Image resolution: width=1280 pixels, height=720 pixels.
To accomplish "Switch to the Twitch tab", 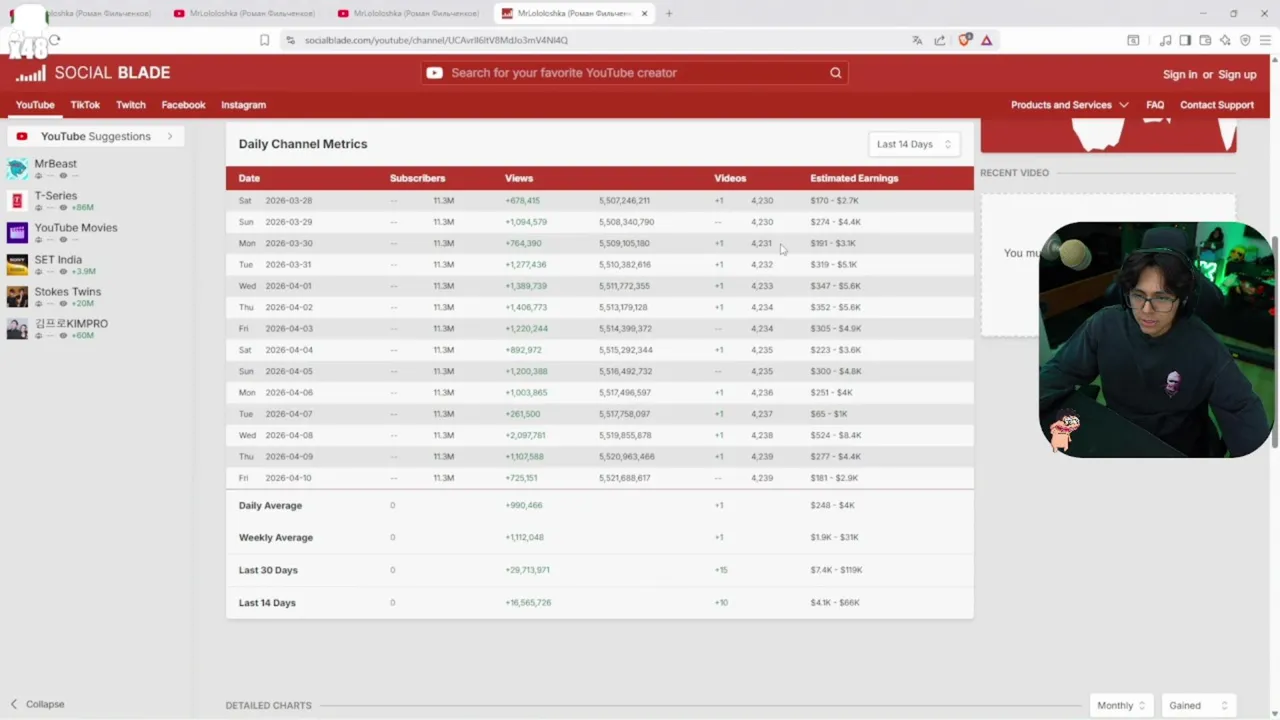I will pyautogui.click(x=131, y=105).
